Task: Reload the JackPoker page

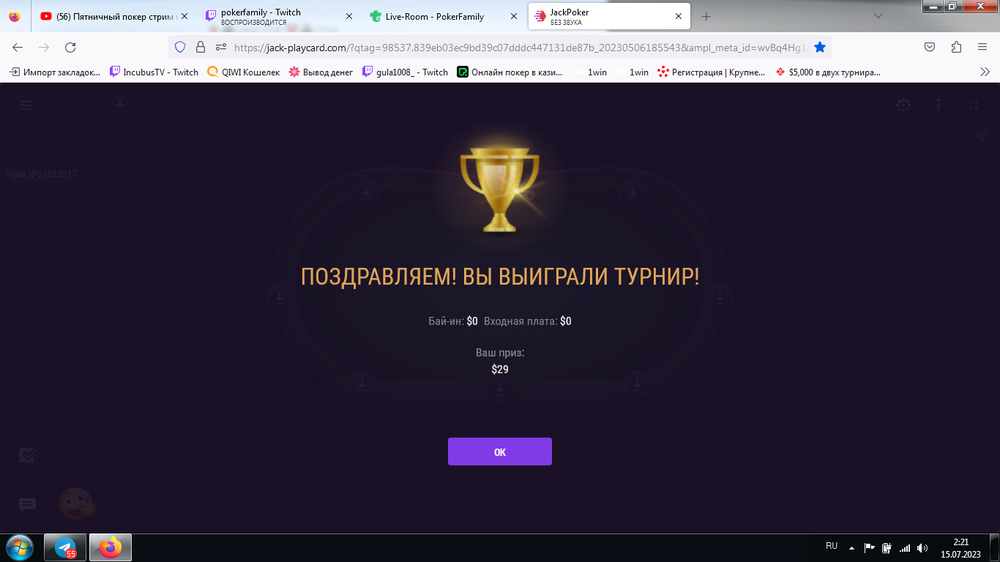Action: click(70, 47)
